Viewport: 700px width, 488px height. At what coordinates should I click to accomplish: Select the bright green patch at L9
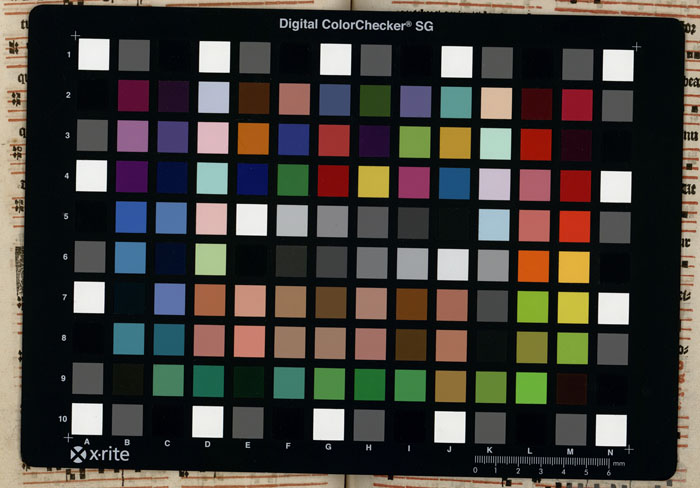531,388
